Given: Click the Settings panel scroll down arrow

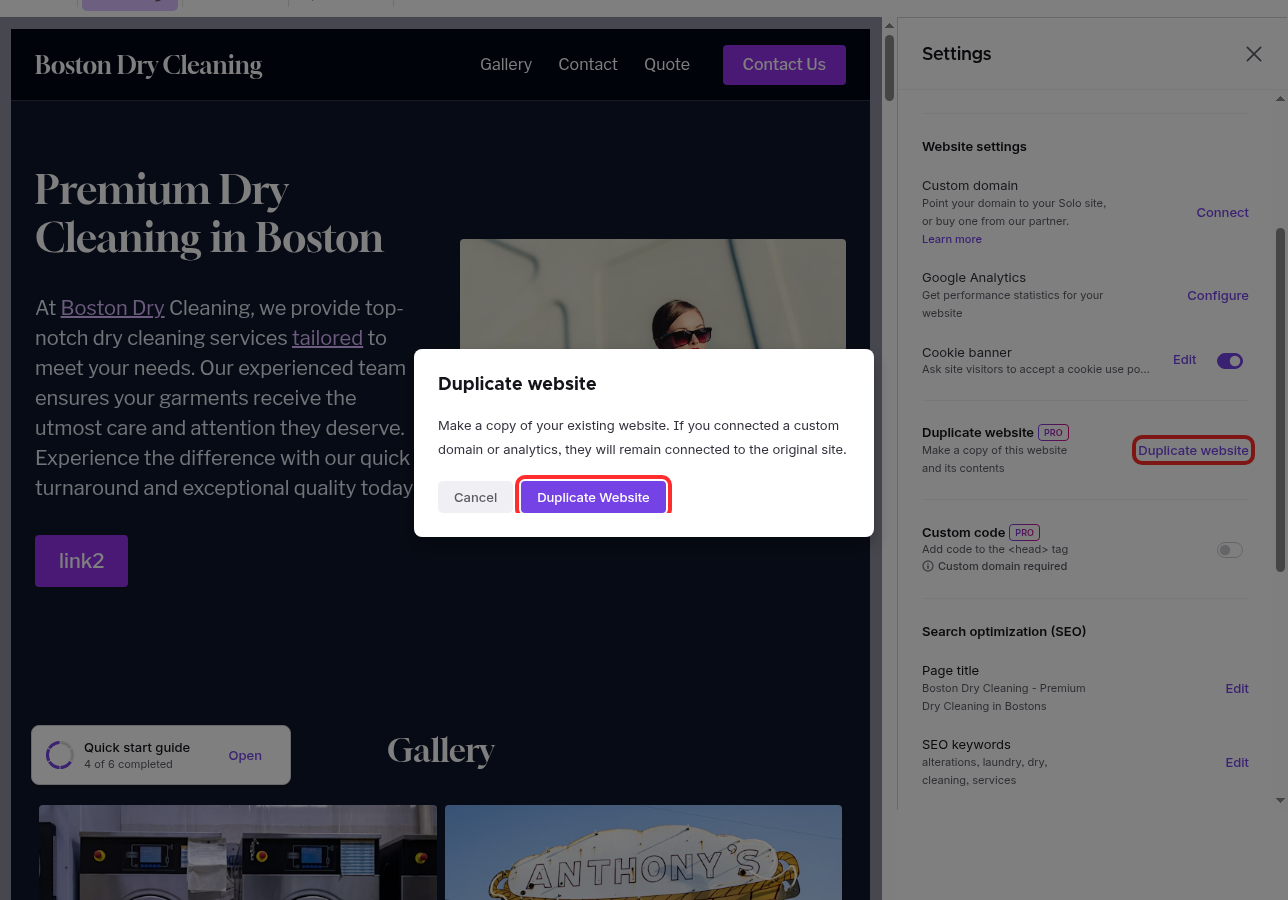Looking at the screenshot, I should click(x=1281, y=800).
